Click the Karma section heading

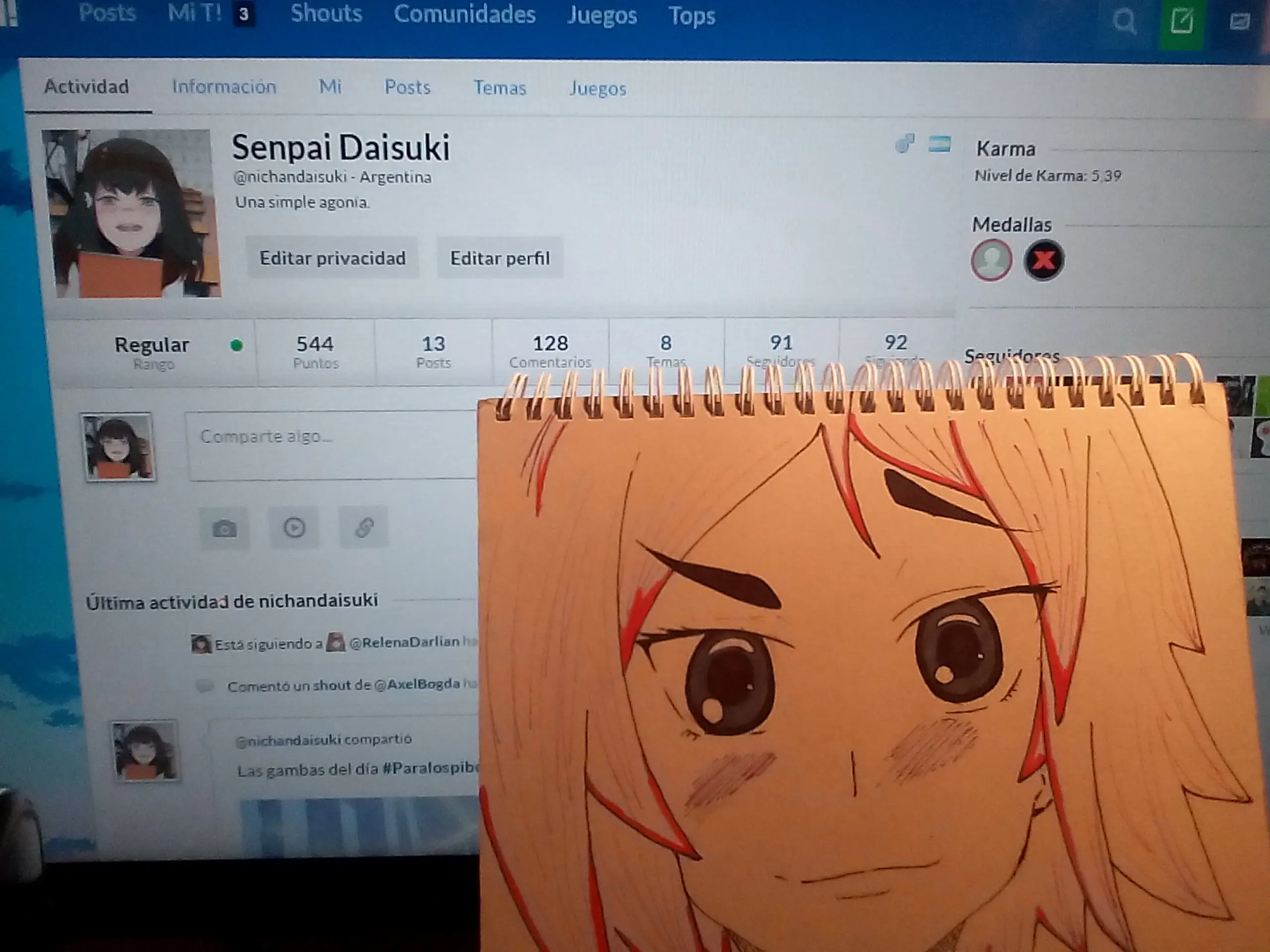pos(1006,149)
